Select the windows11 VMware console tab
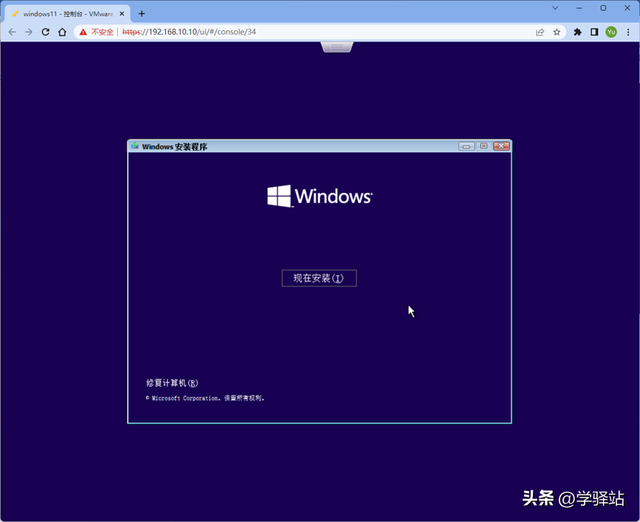This screenshot has height=522, width=640. click(67, 13)
